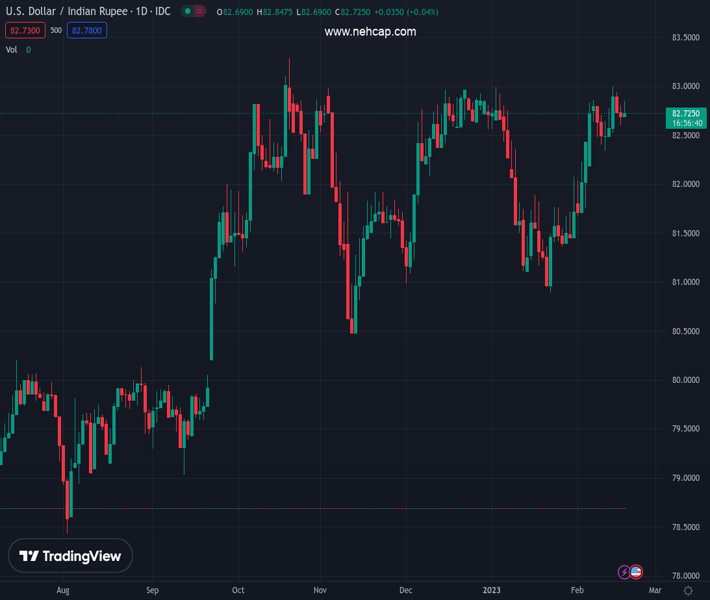This screenshot has height=600, width=710.
Task: Click the 2023 label on time axis
Action: coord(492,591)
